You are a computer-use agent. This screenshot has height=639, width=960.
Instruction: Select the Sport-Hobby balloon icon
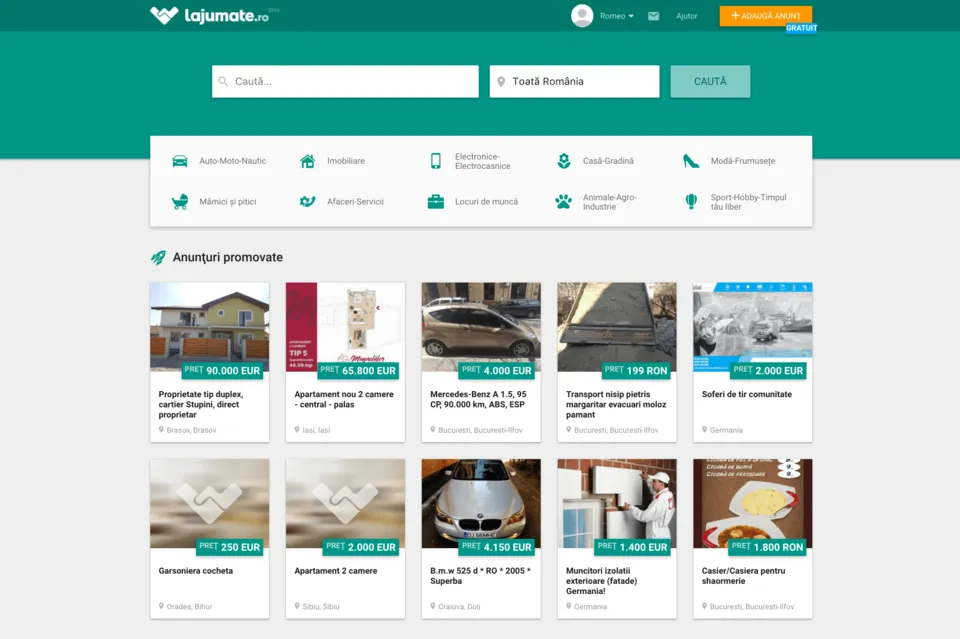click(691, 201)
